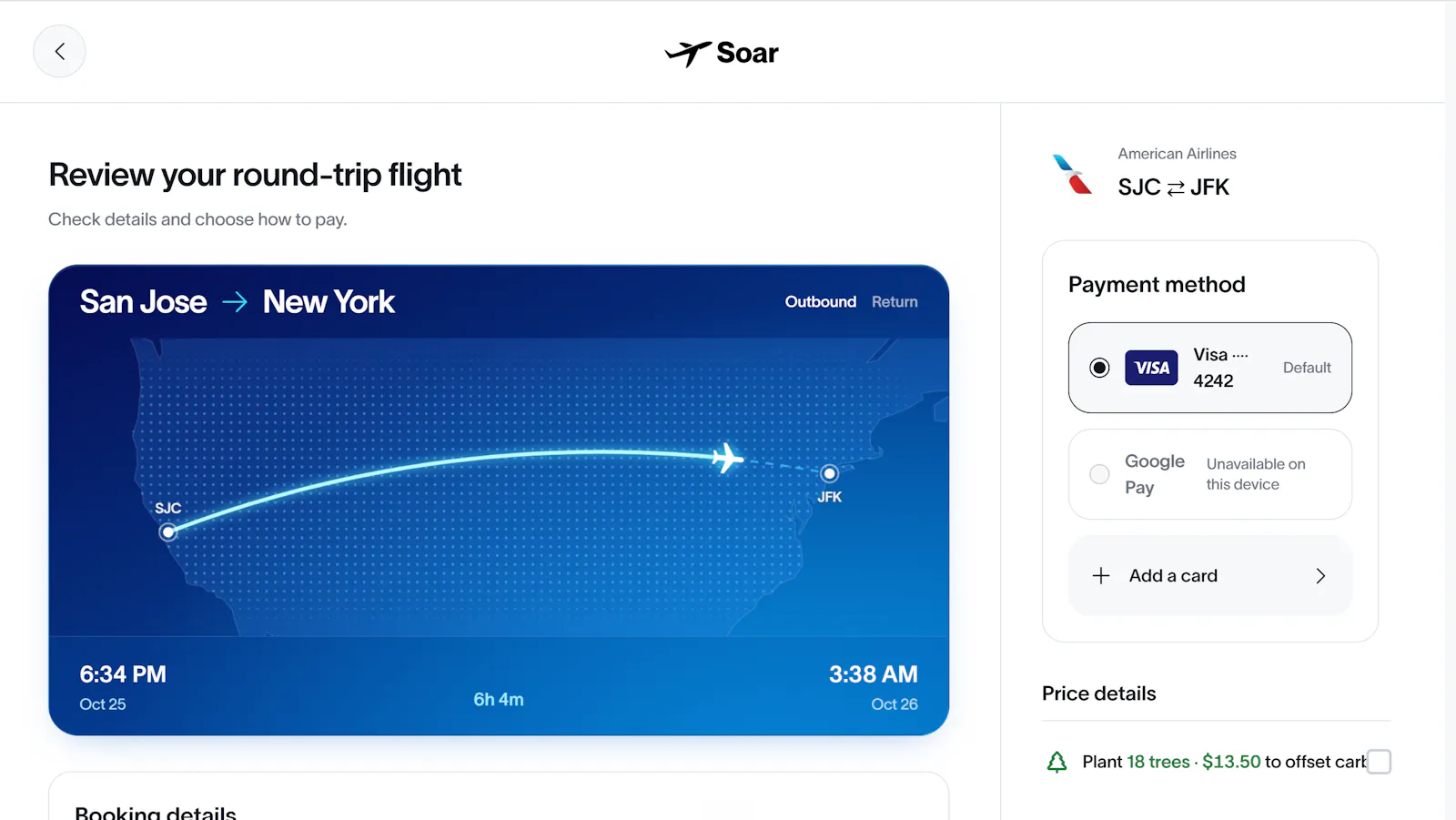The width and height of the screenshot is (1456, 820).
Task: Click the Soar airplane logo
Action: pyautogui.click(x=688, y=53)
